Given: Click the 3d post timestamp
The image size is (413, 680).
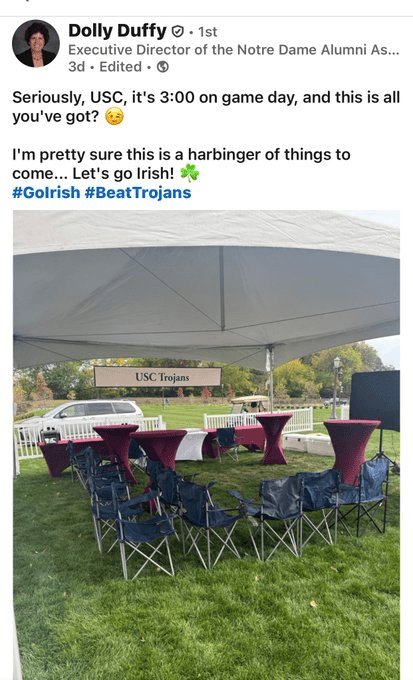Looking at the screenshot, I should 76,67.
